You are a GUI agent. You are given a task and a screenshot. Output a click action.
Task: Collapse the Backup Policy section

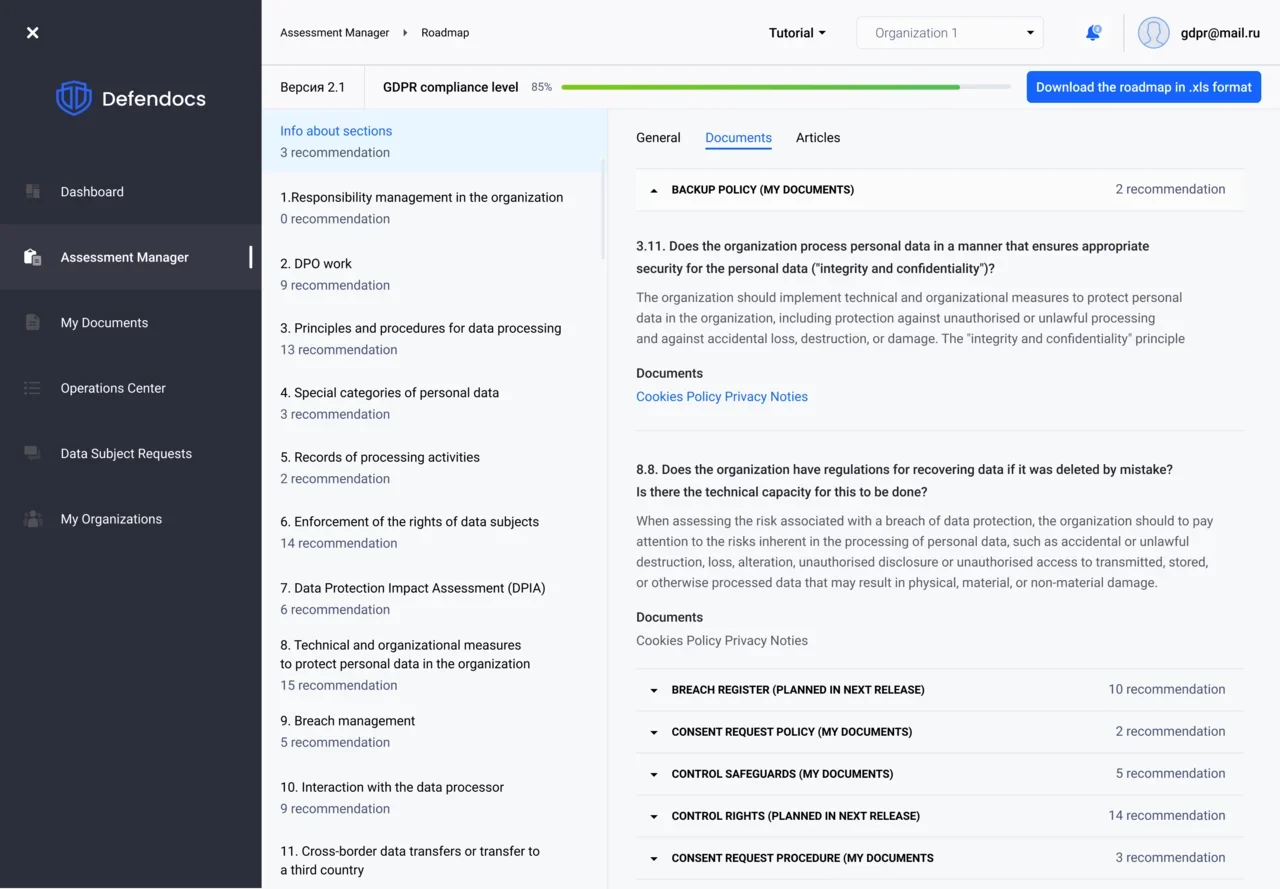(654, 190)
